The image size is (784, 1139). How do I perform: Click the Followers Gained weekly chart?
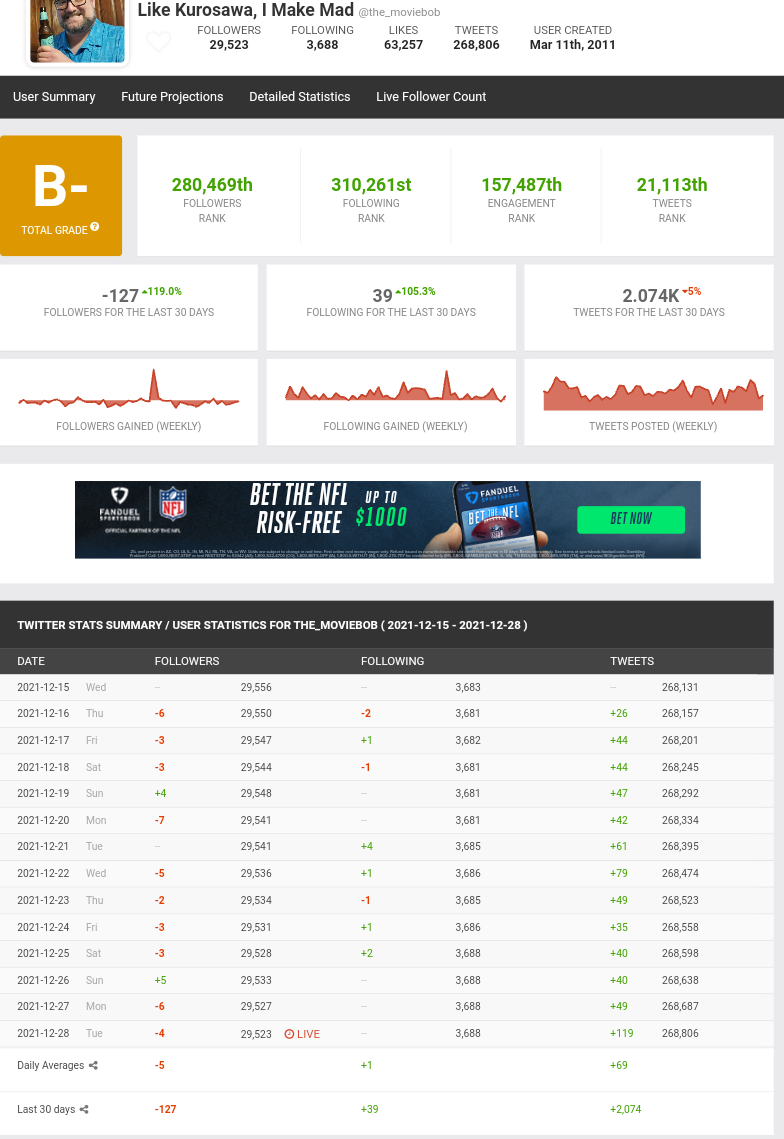point(129,392)
